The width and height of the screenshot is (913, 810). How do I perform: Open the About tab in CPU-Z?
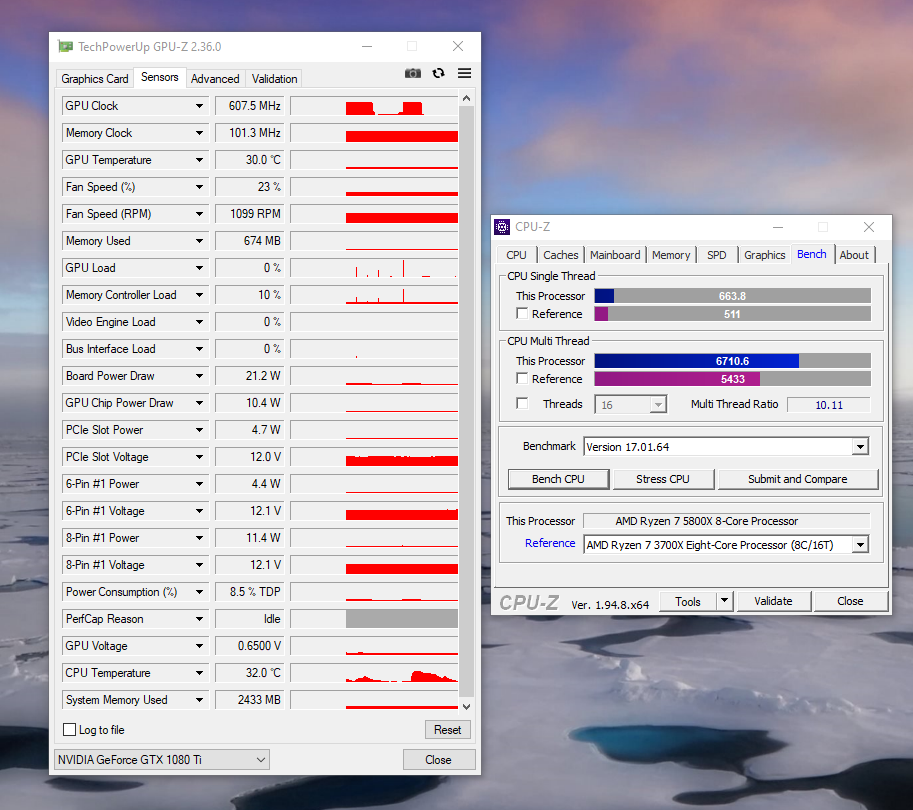tap(854, 255)
